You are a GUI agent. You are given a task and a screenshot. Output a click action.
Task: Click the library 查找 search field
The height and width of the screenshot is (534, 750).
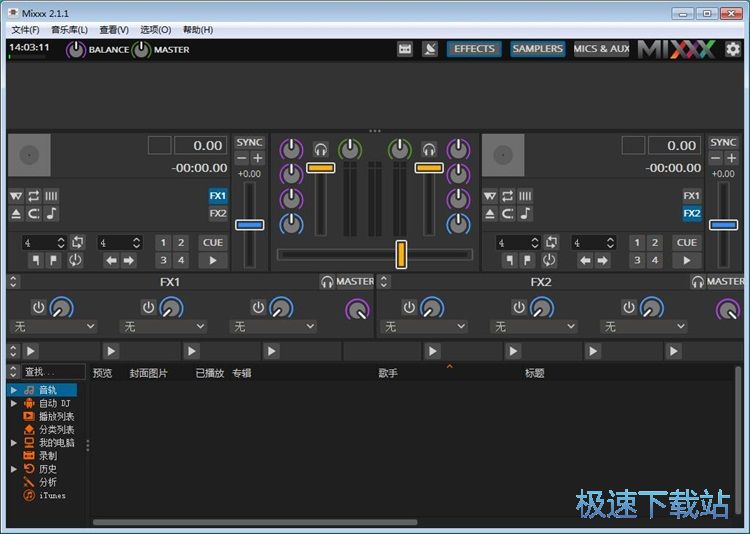(x=53, y=372)
